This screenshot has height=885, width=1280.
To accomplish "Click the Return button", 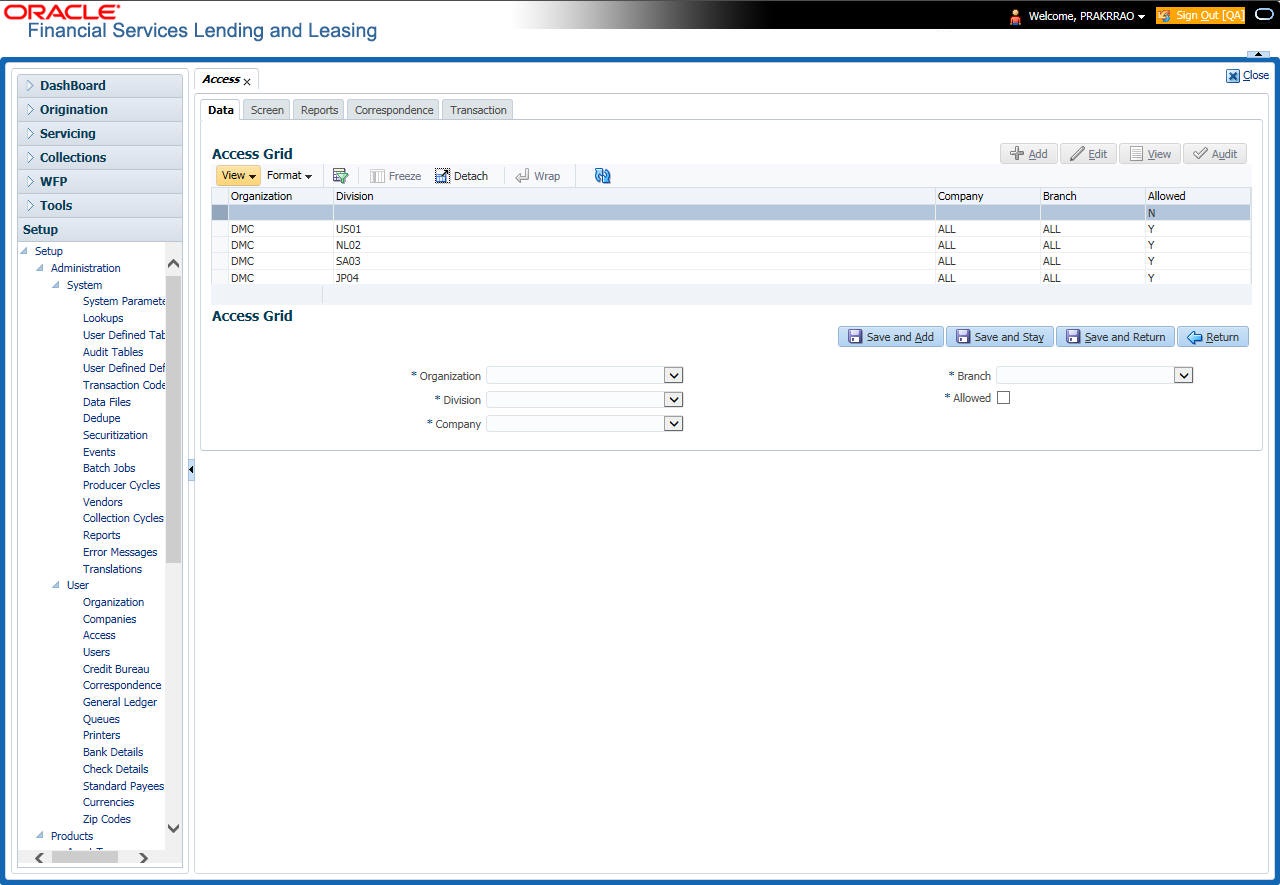I will point(1212,337).
